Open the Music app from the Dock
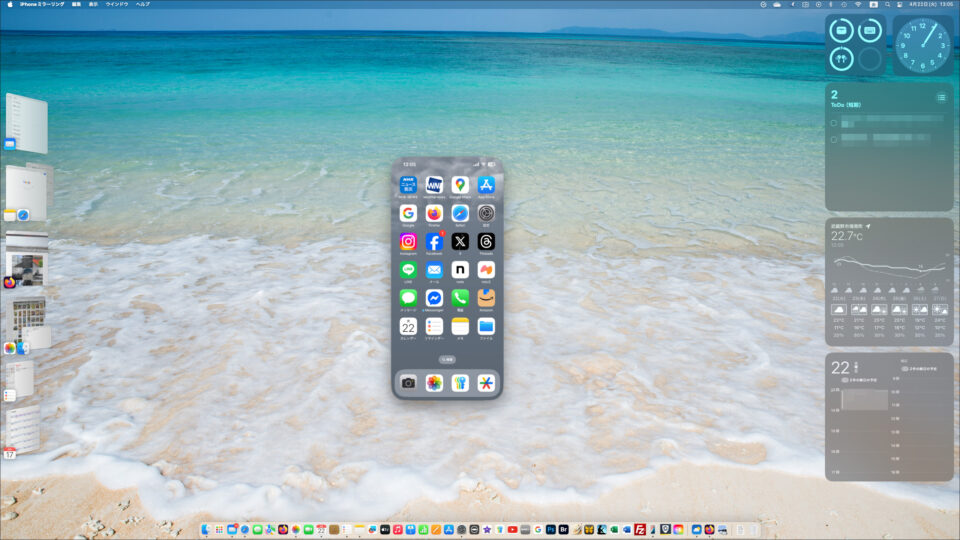This screenshot has width=960, height=540. click(398, 530)
